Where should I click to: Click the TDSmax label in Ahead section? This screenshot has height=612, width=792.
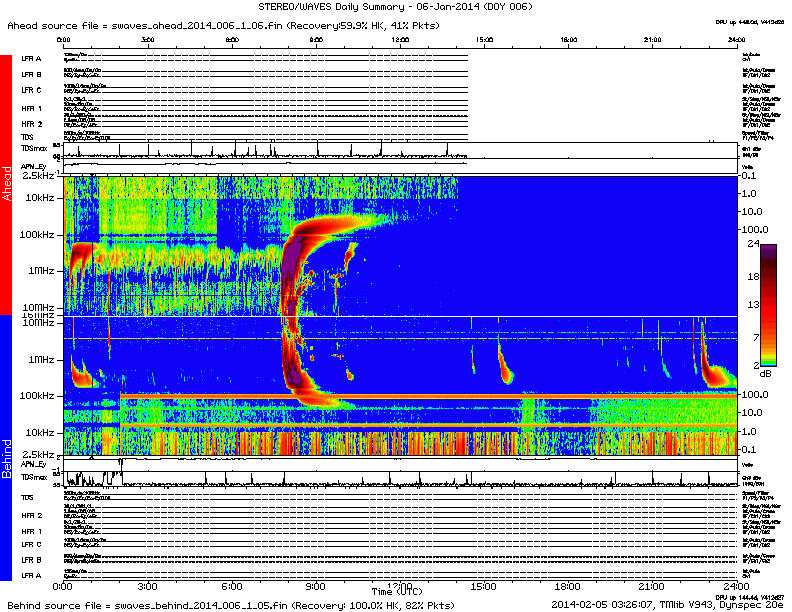click(x=34, y=148)
